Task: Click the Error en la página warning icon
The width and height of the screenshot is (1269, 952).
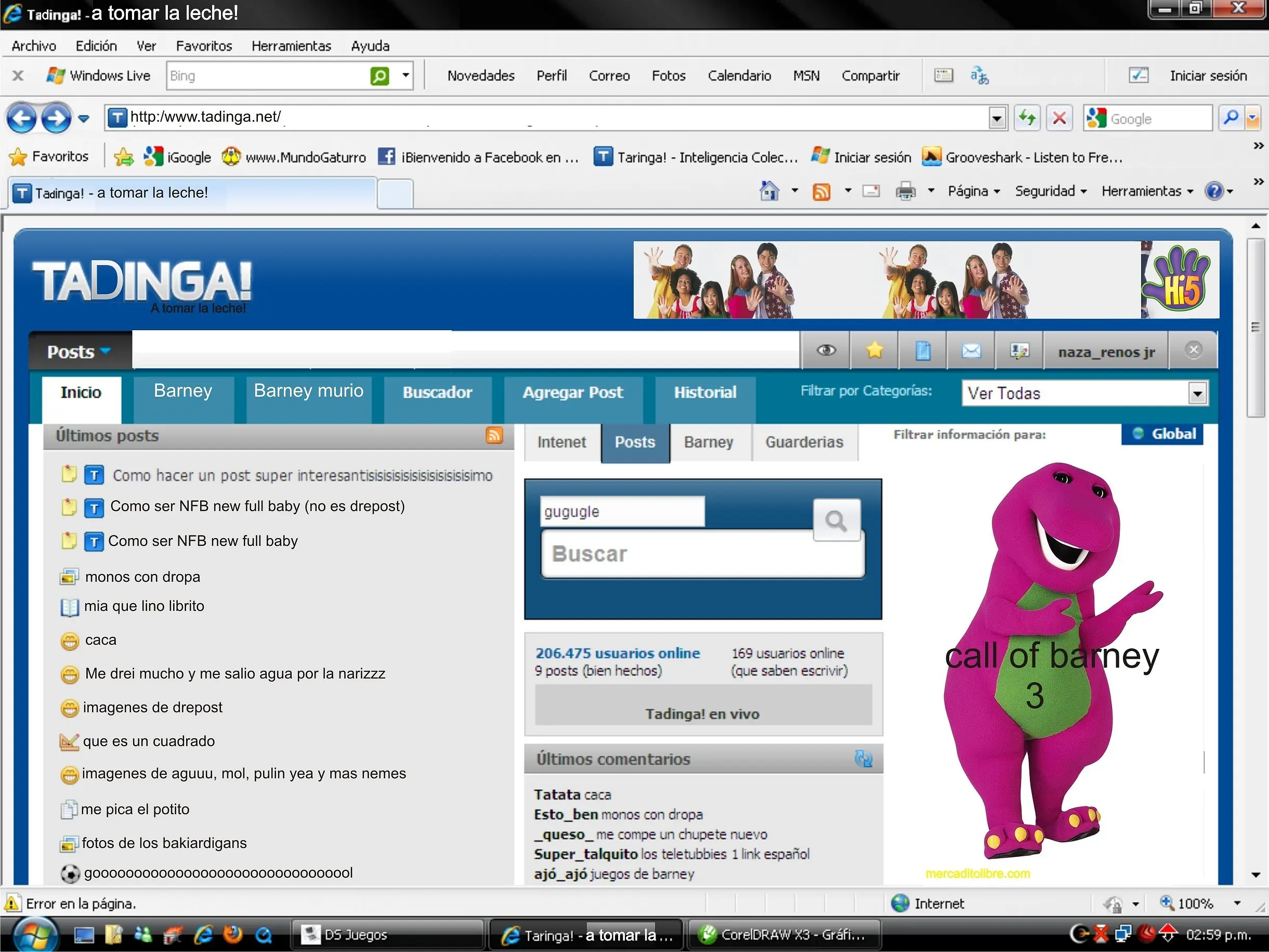Action: pyautogui.click(x=12, y=903)
